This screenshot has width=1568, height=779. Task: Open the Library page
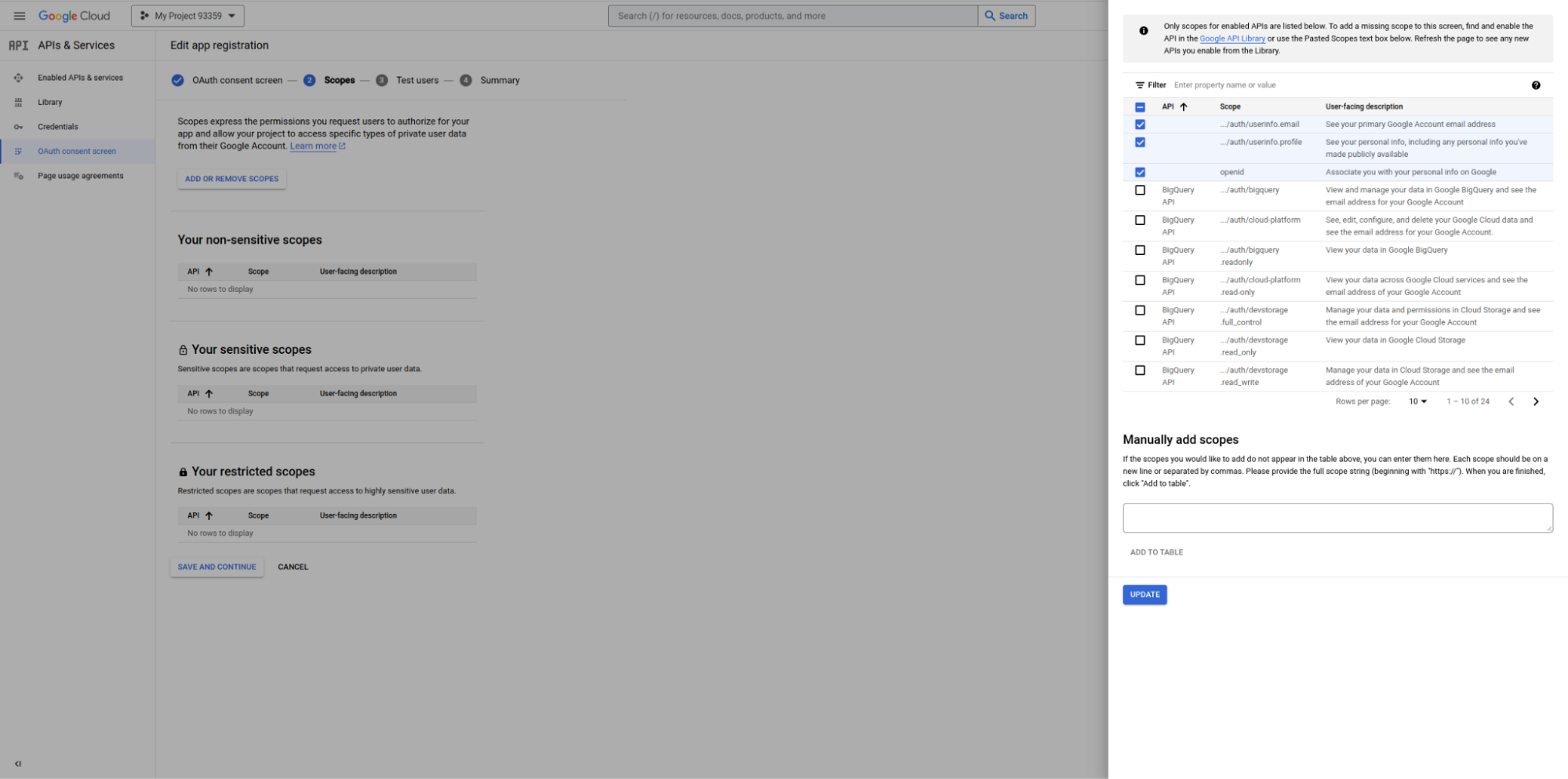pyautogui.click(x=49, y=102)
